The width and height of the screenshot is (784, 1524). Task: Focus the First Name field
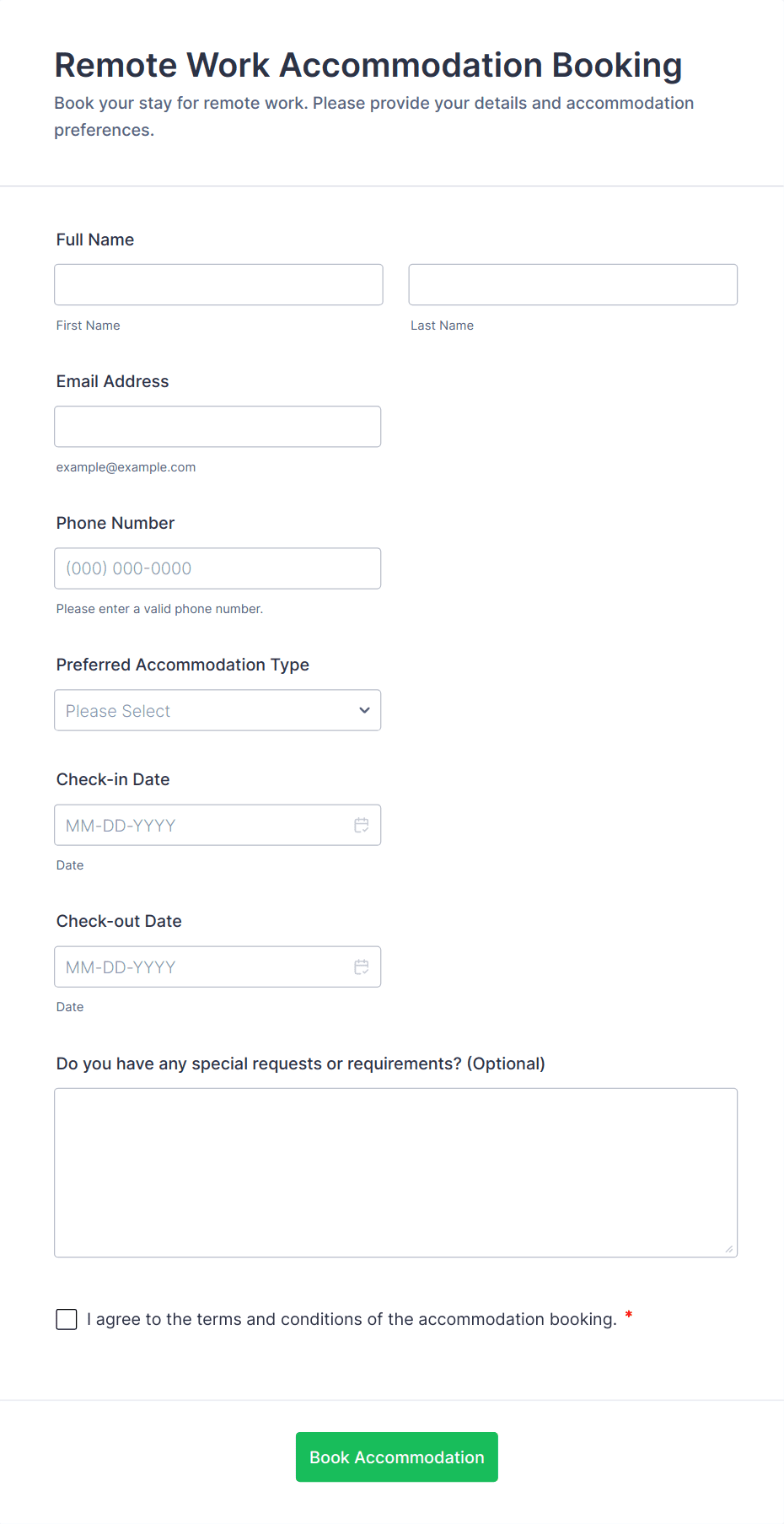click(218, 285)
